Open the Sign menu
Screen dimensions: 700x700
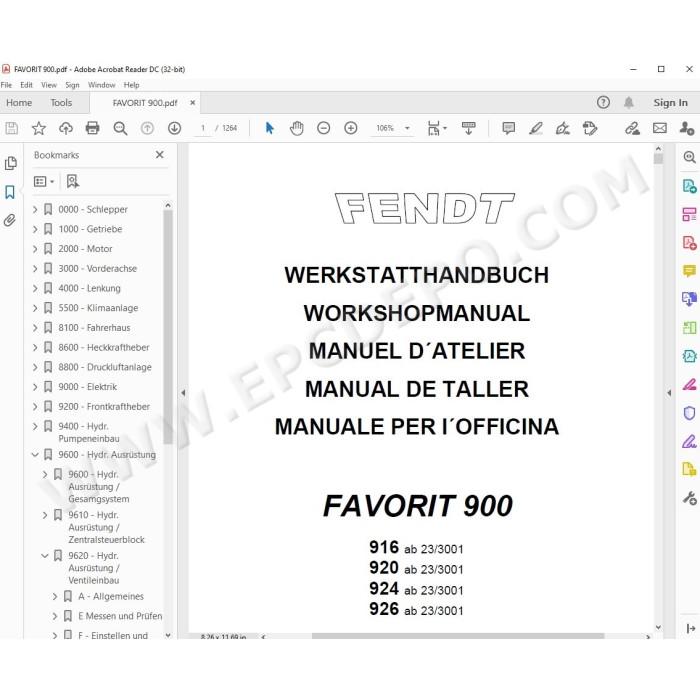[72, 85]
